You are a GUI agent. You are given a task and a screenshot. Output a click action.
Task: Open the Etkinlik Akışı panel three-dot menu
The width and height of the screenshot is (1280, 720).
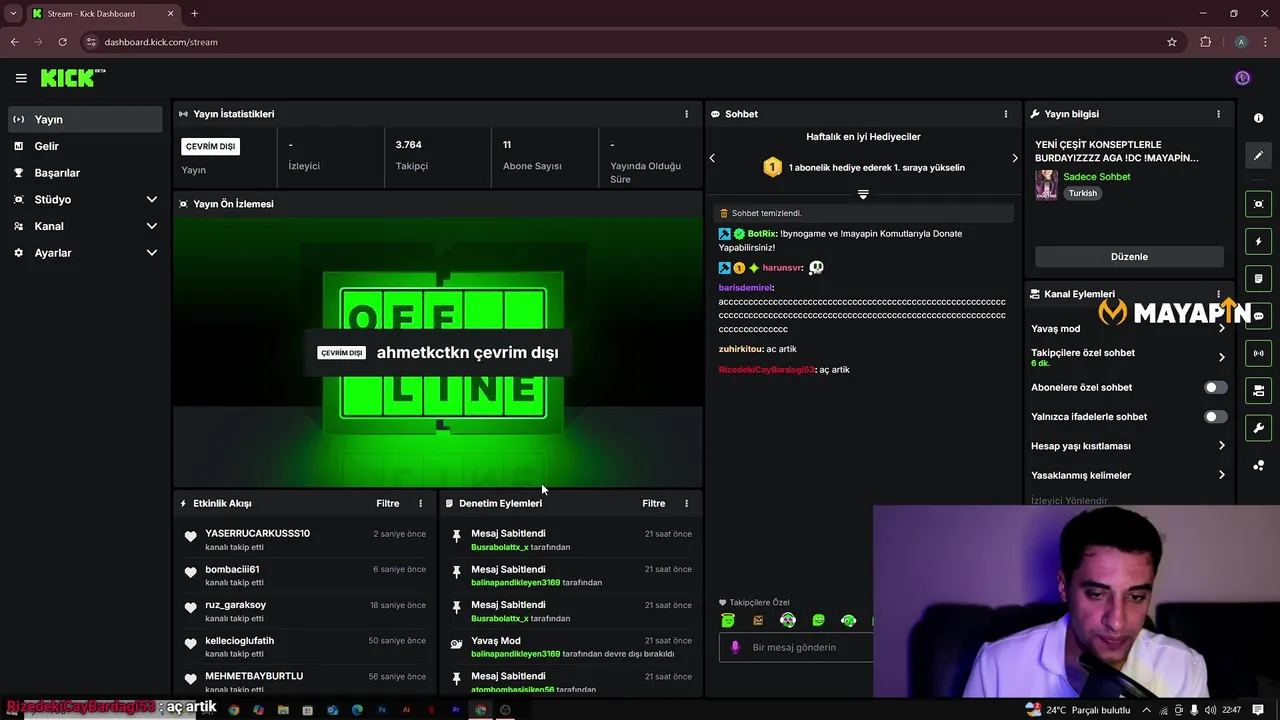pyautogui.click(x=420, y=503)
